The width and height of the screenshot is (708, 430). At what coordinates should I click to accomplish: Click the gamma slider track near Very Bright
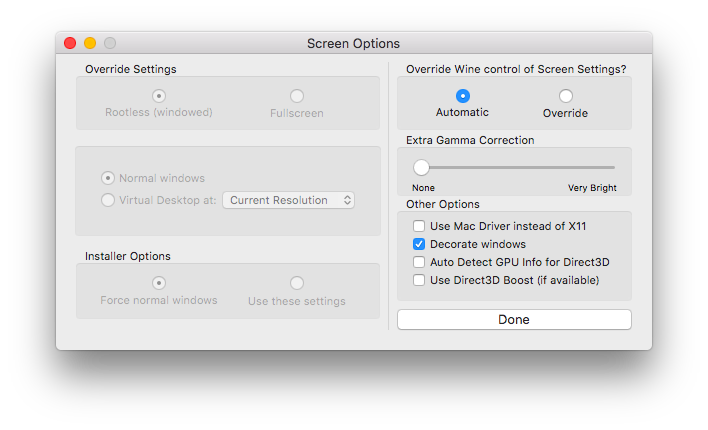tap(605, 167)
